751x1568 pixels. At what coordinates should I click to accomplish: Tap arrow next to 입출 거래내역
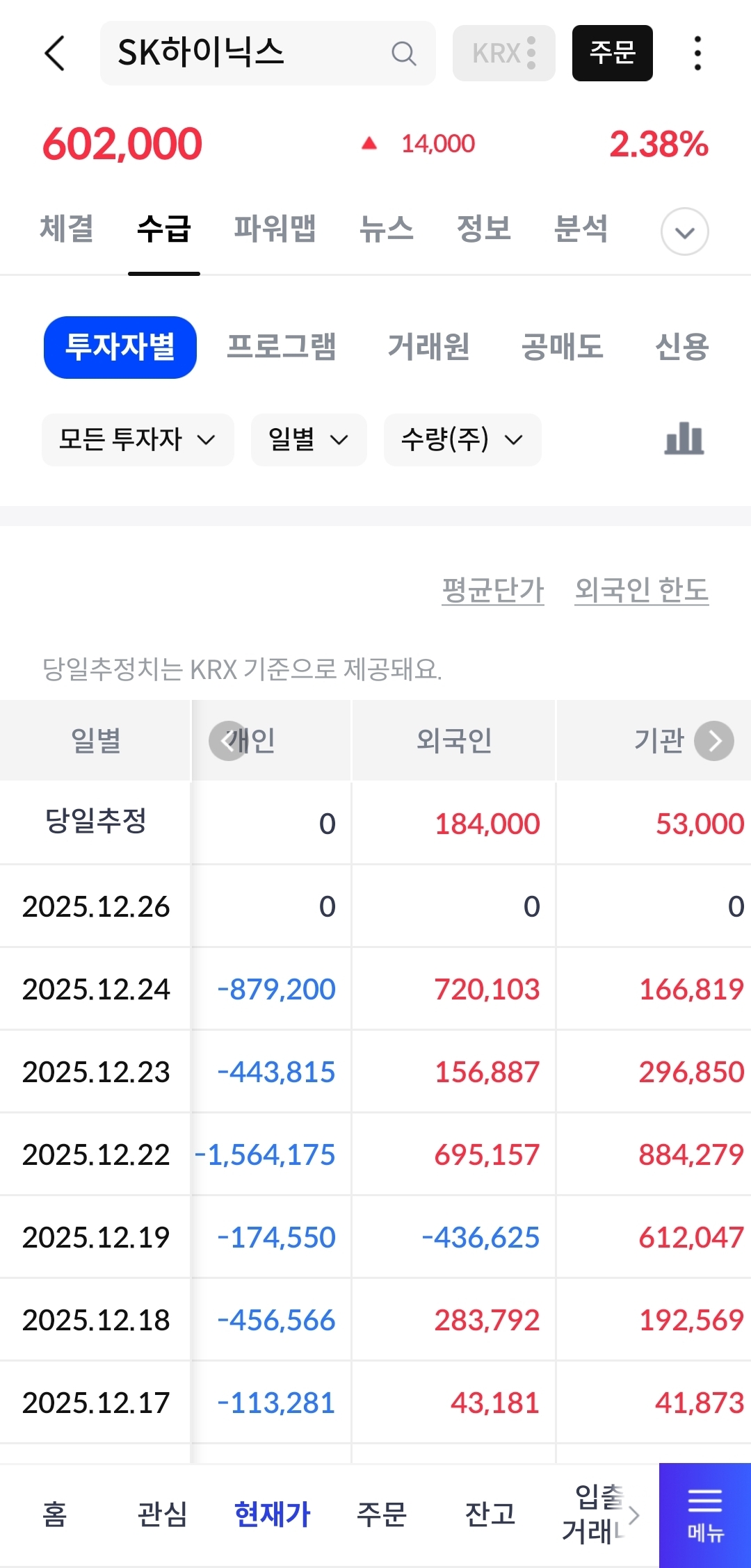633,1514
